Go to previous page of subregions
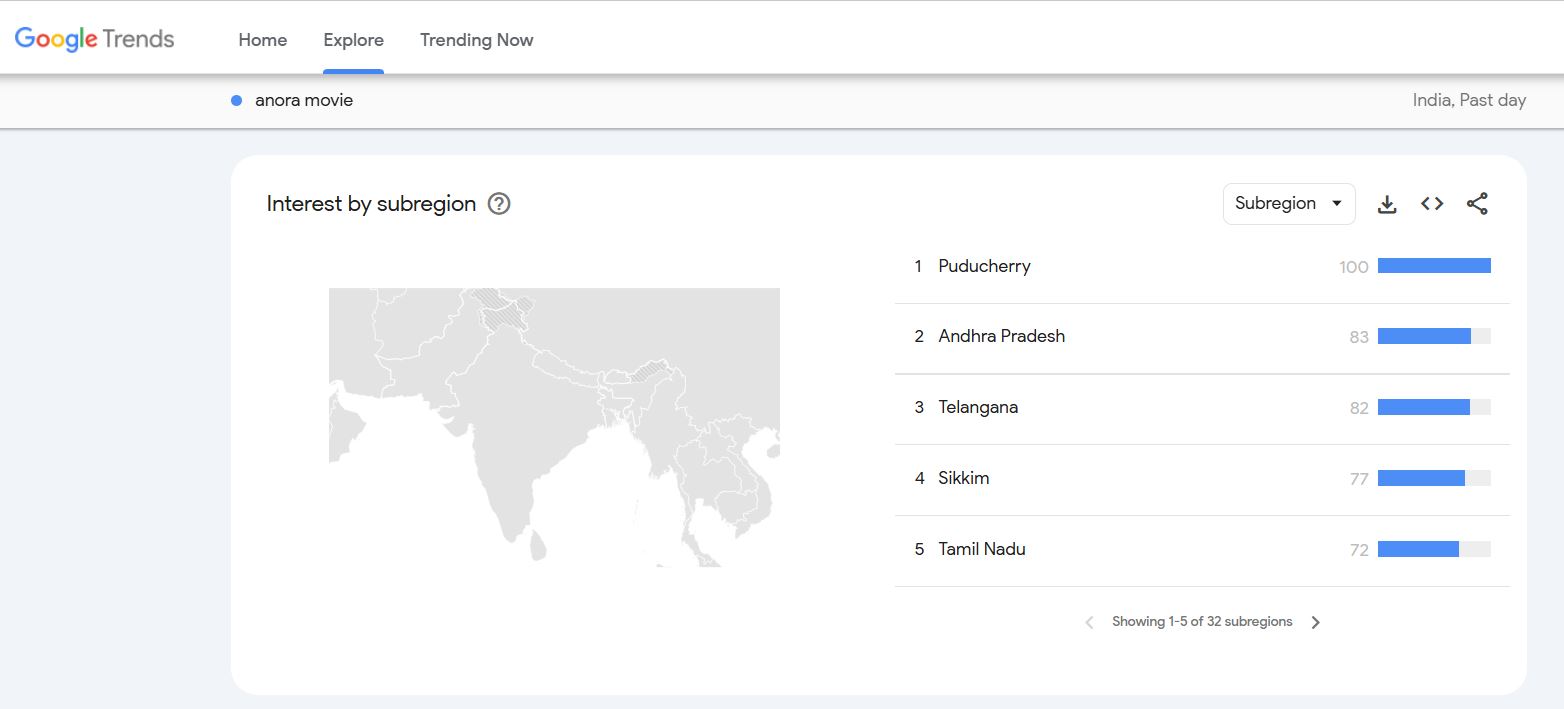Image resolution: width=1564 pixels, height=709 pixels. pyautogui.click(x=1089, y=622)
